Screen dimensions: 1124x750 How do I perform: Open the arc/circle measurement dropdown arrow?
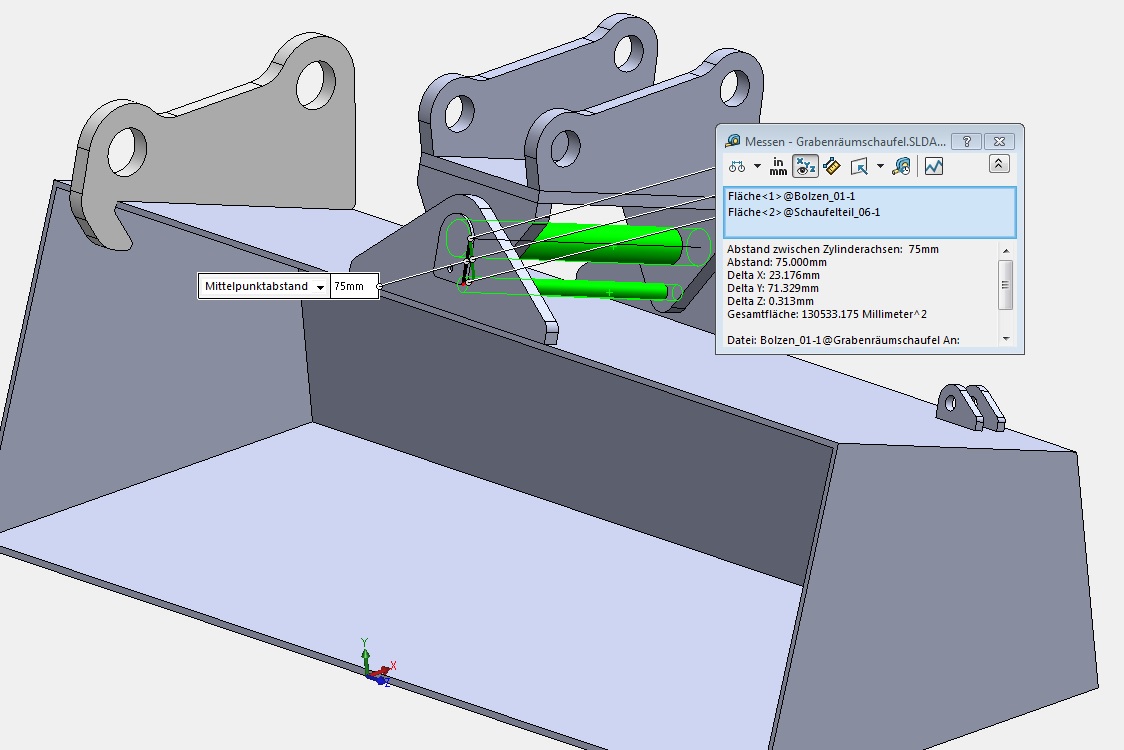pyautogui.click(x=757, y=167)
